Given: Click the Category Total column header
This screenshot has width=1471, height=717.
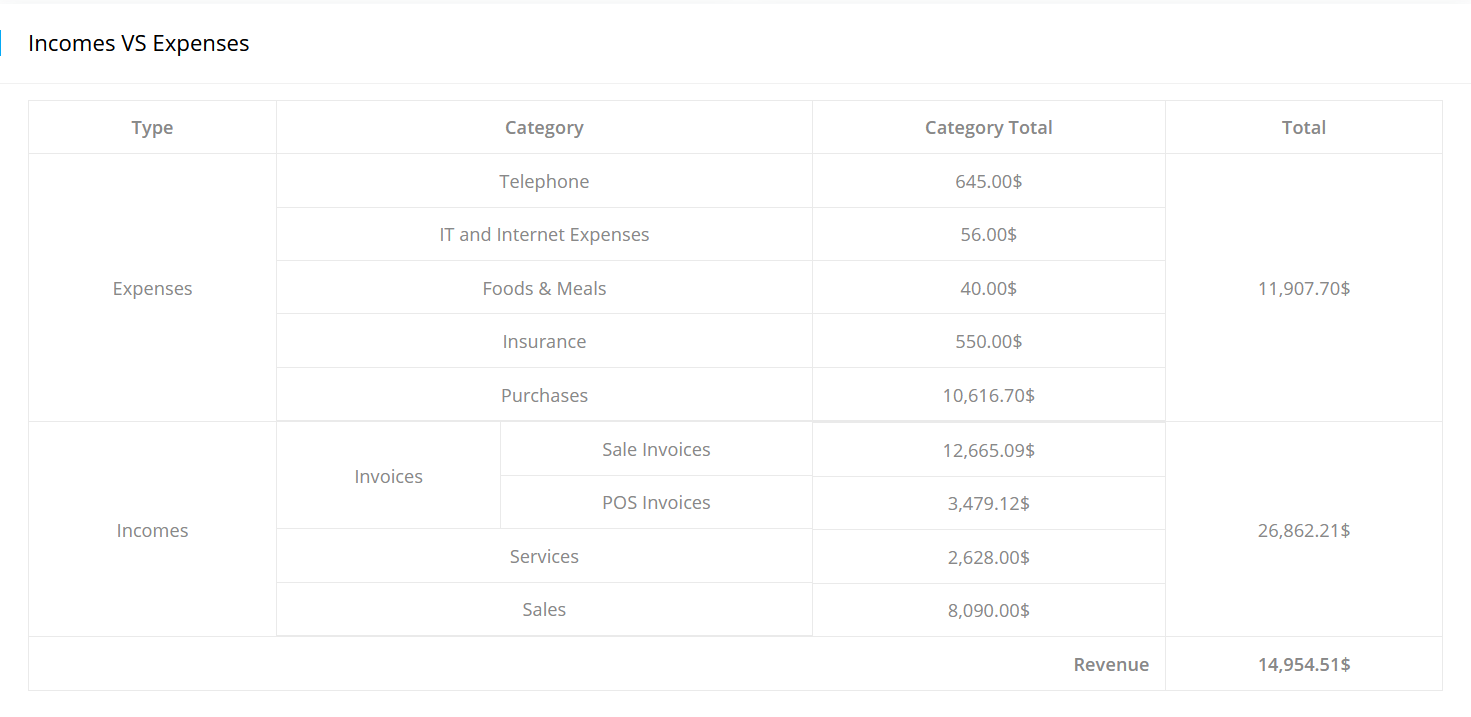Looking at the screenshot, I should [x=988, y=128].
